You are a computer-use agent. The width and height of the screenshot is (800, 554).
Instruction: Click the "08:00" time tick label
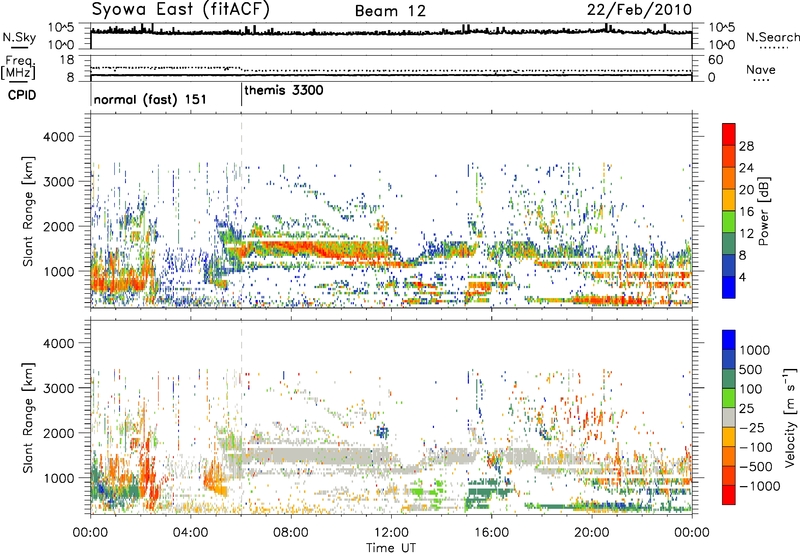tap(291, 533)
